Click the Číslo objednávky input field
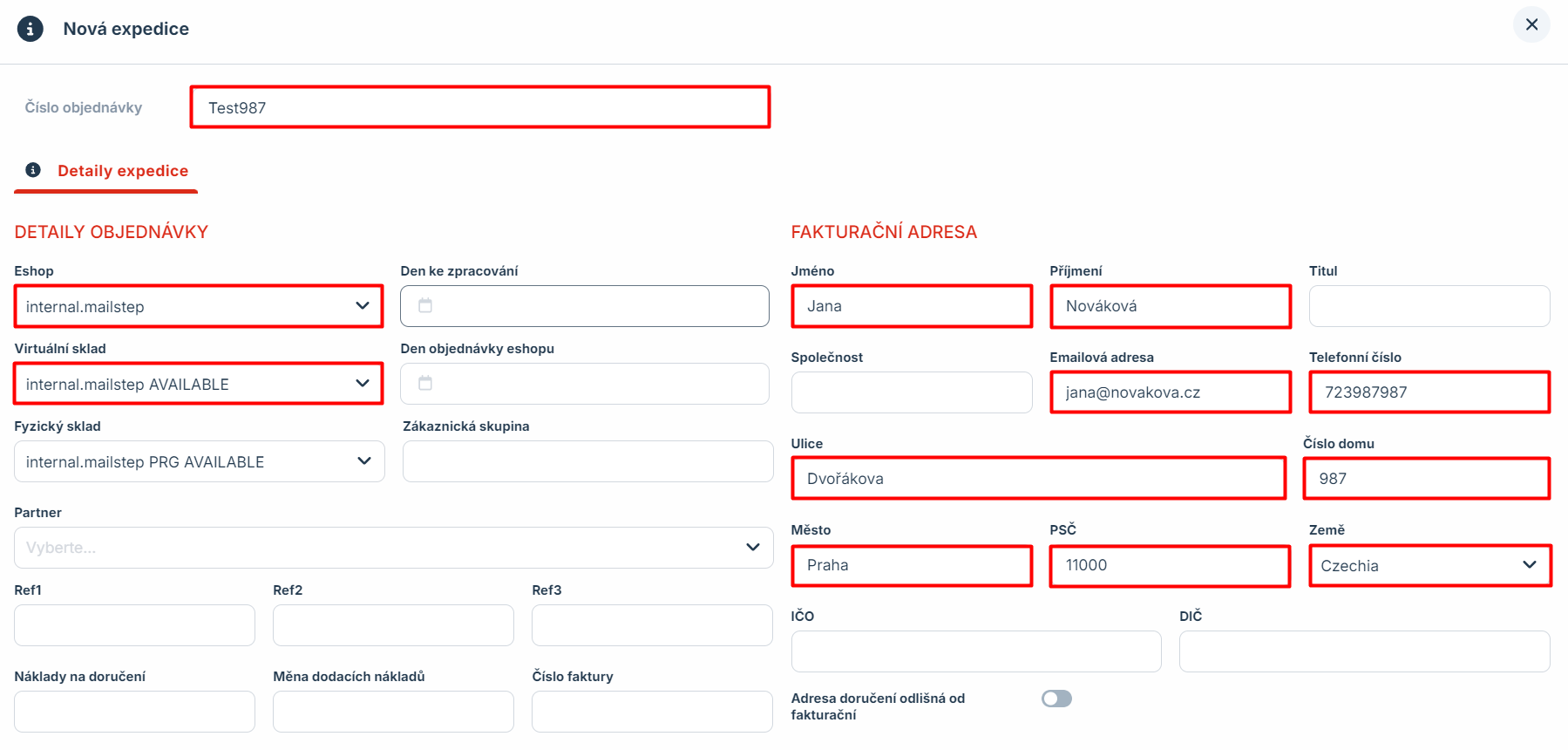 tap(479, 107)
